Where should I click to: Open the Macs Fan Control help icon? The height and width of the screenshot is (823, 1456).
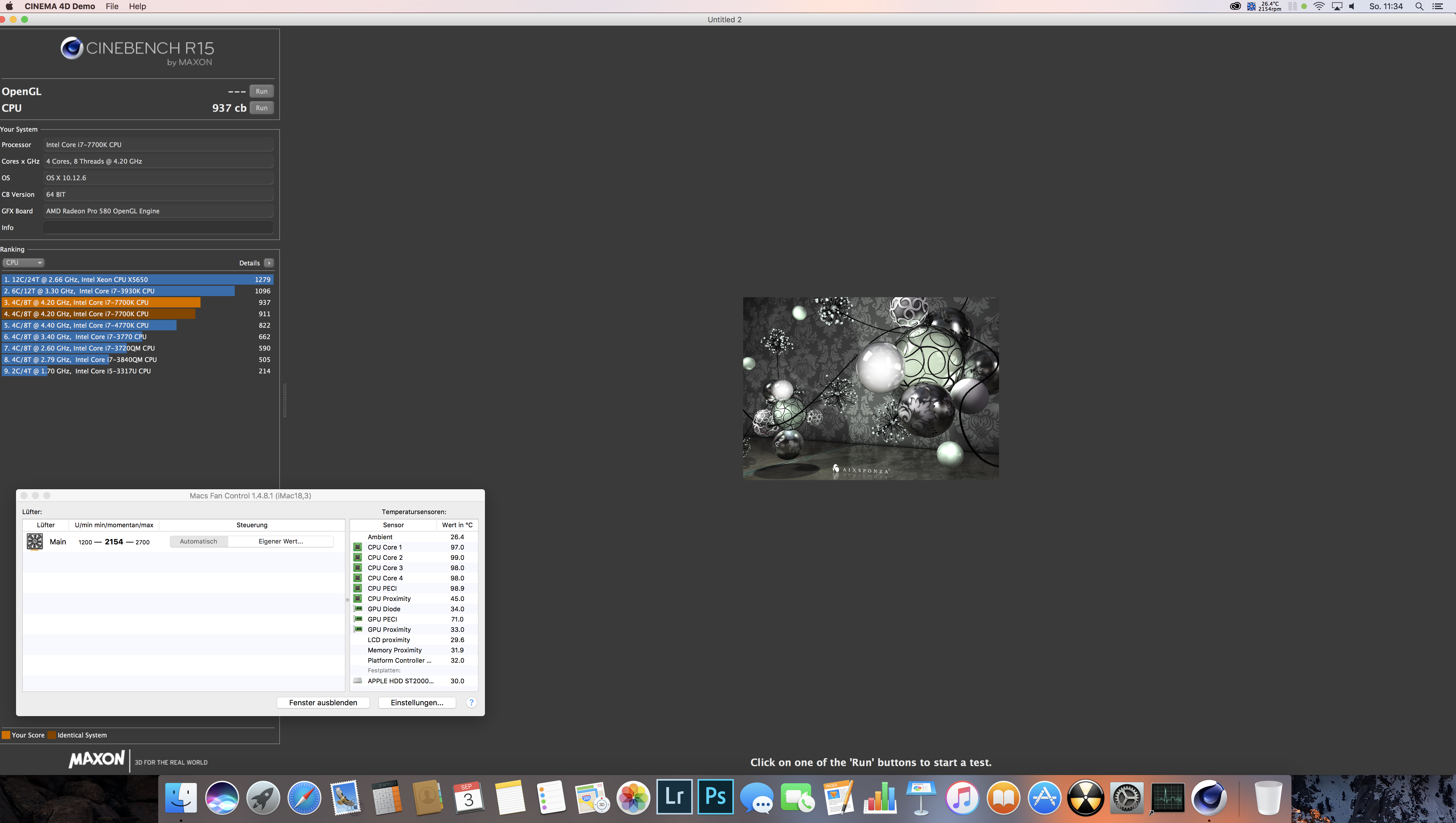coord(471,702)
